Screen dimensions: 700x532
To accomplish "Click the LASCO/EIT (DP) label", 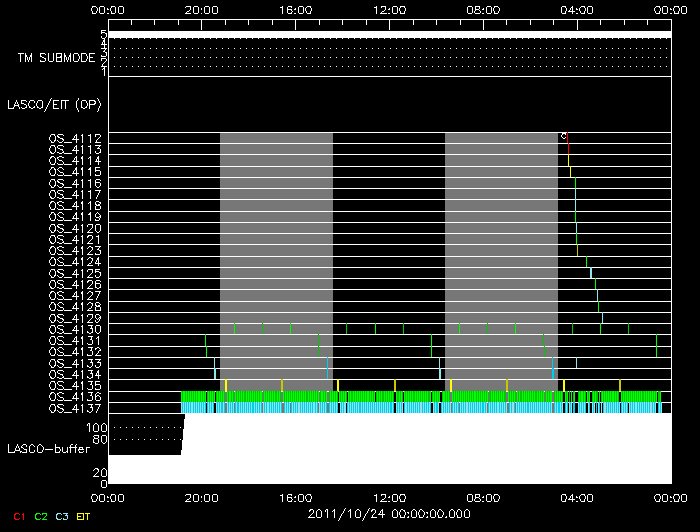I will pos(54,104).
